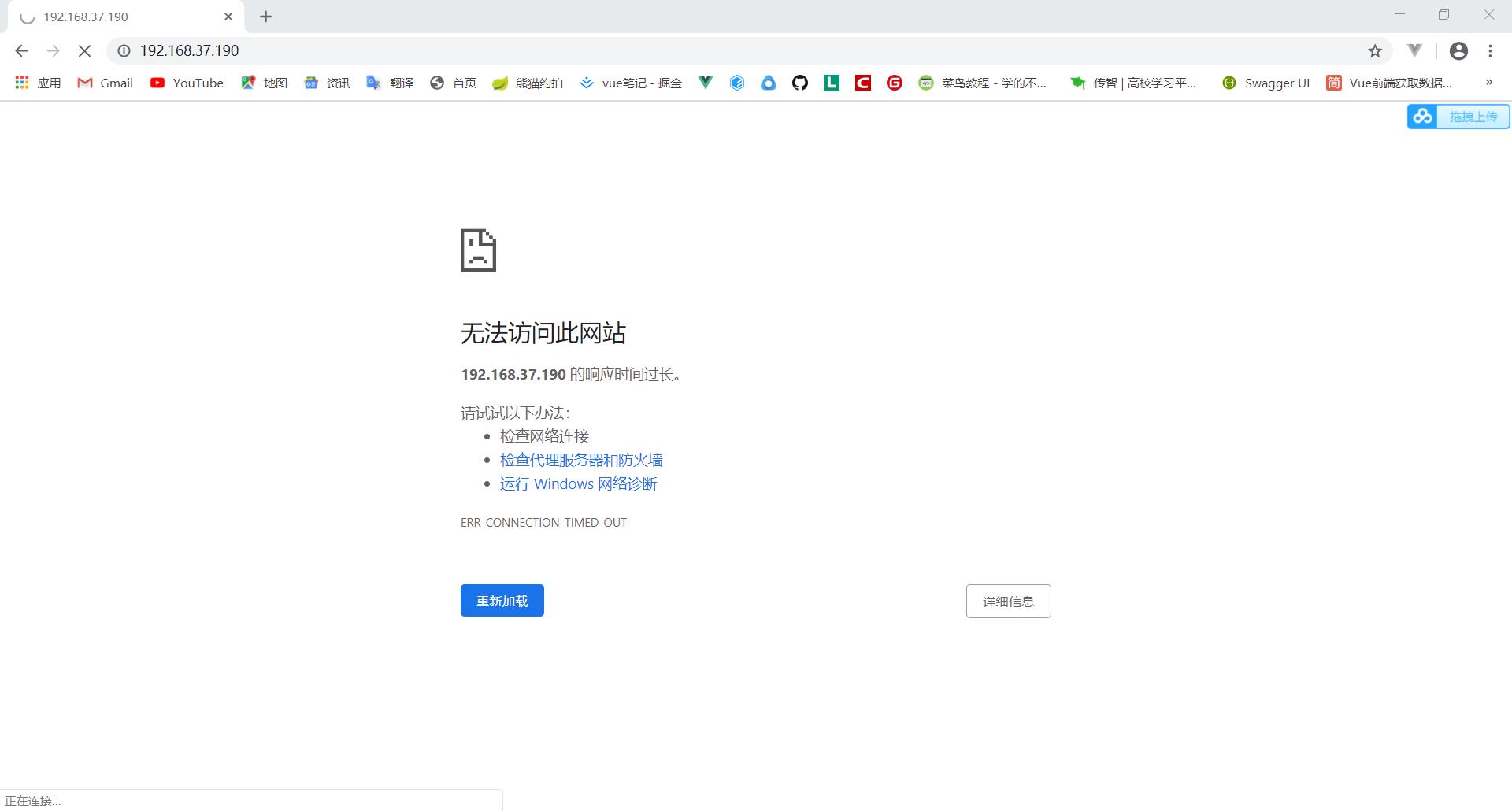Click the address bar URL field
1512x811 pixels.
[748, 50]
